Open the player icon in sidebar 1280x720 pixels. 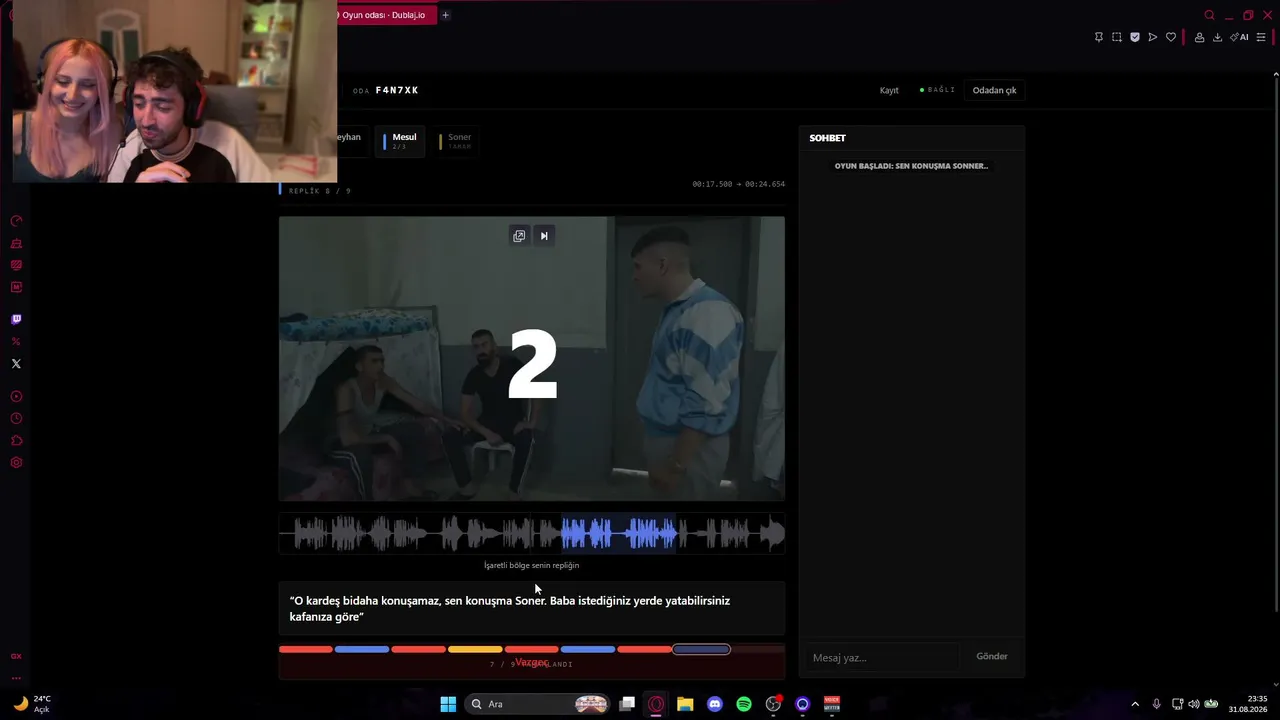pos(16,397)
